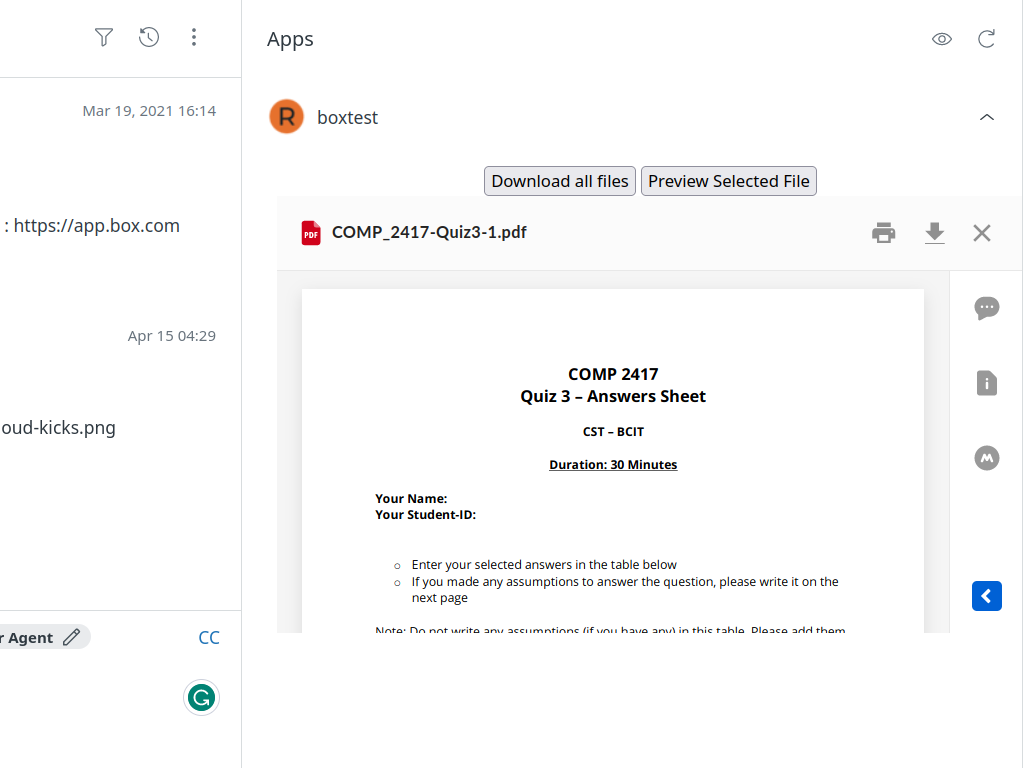Download the previewed PDF file
This screenshot has width=1024, height=768.
coord(934,233)
